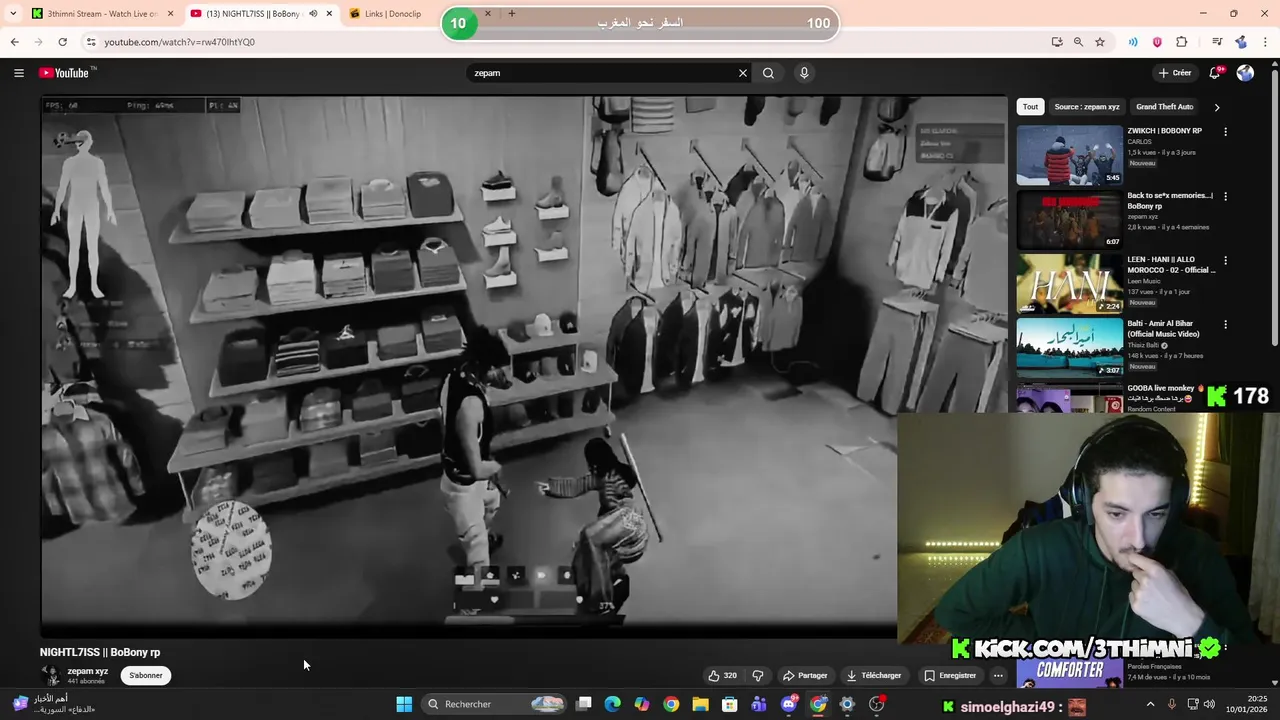Viewport: 1280px width, 720px height.
Task: Open the ZWIKCH BOBONY RP video thumbnail
Action: 1070,155
